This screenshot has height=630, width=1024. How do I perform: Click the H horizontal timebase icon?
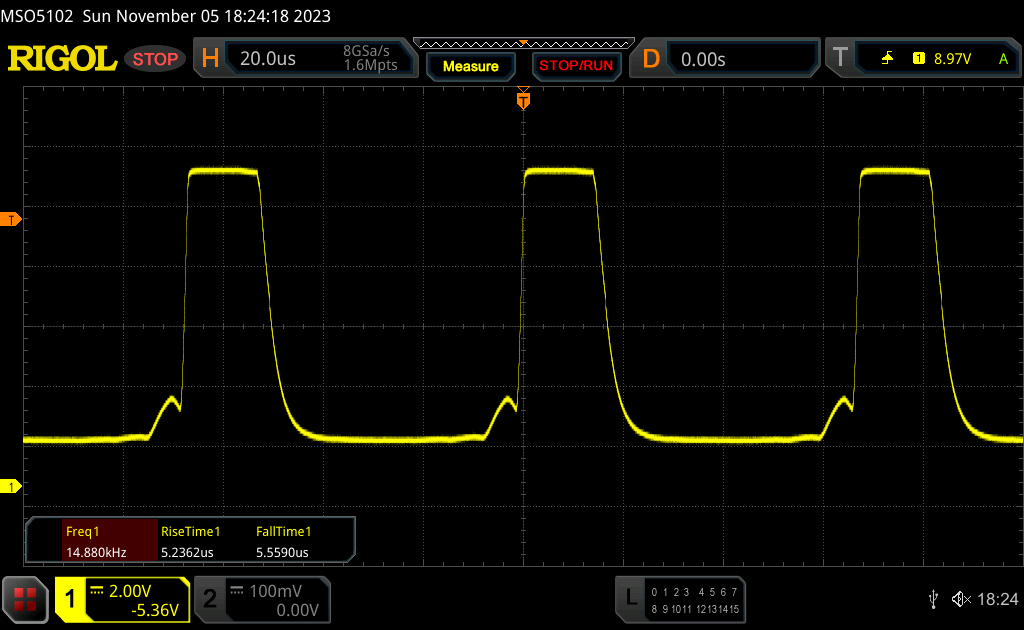click(x=210, y=59)
